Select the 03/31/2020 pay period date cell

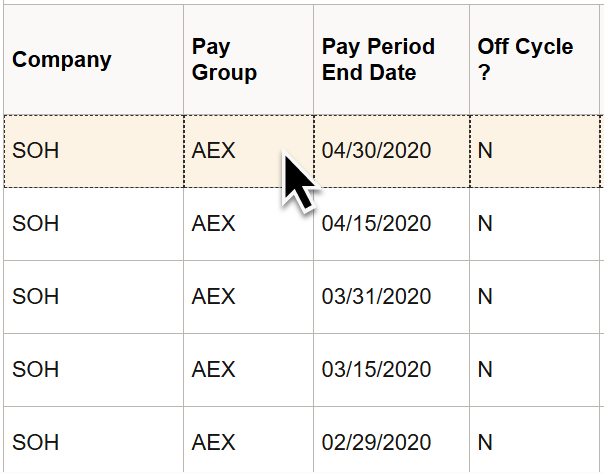(x=376, y=297)
